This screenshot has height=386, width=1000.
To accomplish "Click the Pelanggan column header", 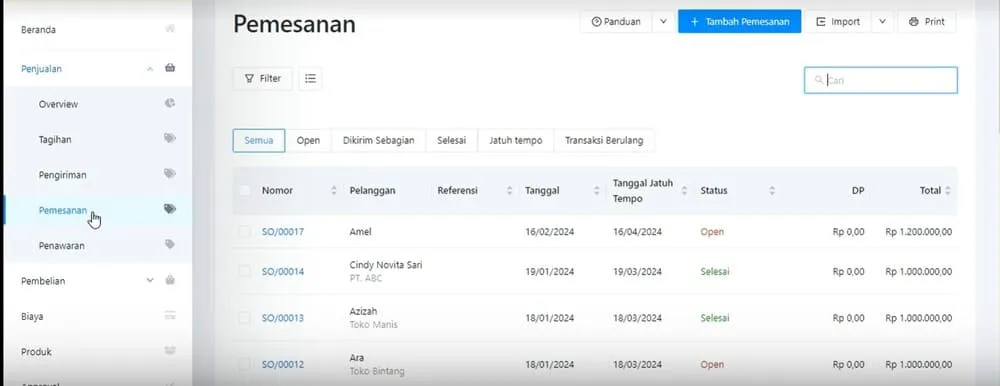I will point(372,190).
